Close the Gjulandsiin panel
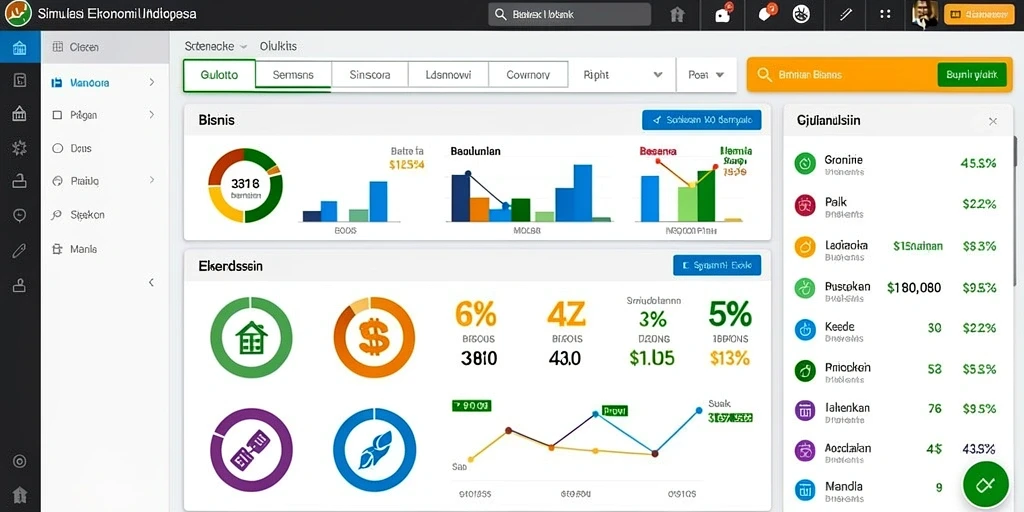 pos(993,121)
